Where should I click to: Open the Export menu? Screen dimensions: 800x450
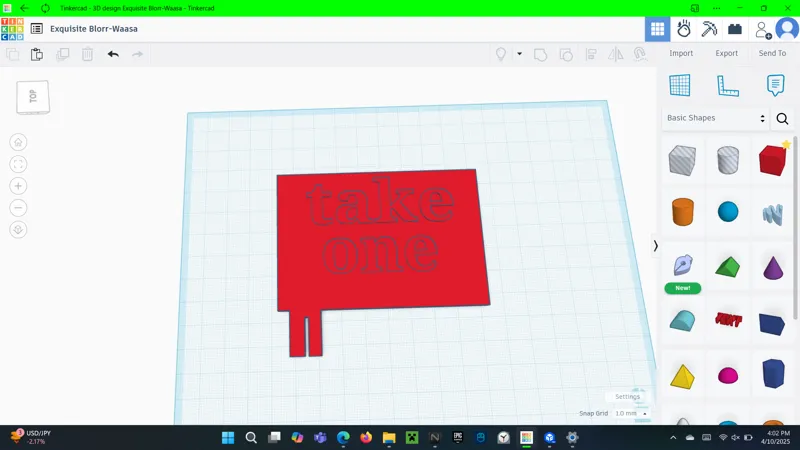pyautogui.click(x=727, y=53)
